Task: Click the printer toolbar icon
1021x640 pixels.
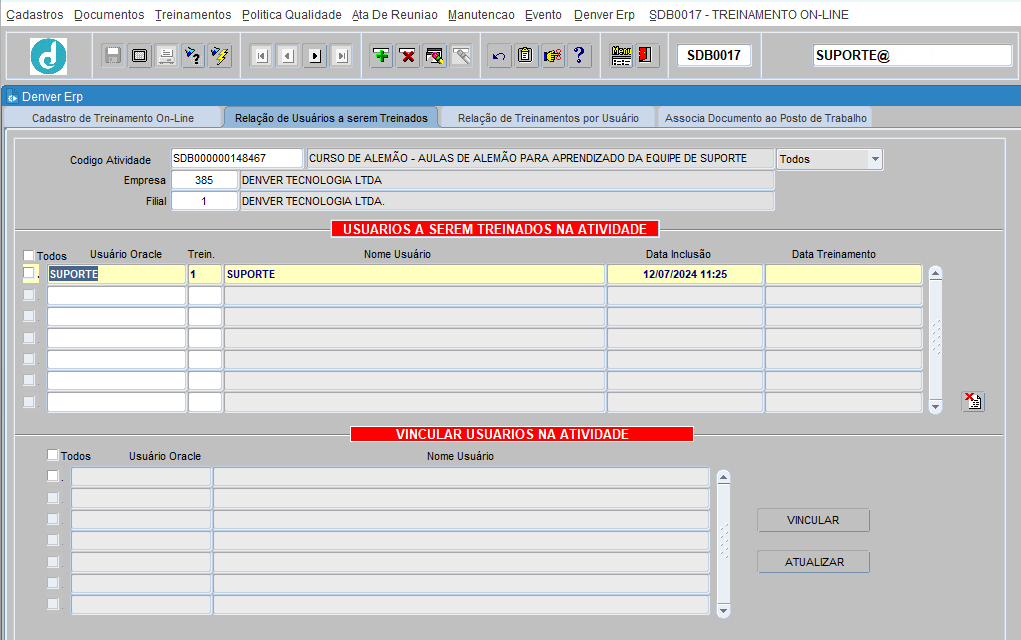Action: (x=166, y=56)
